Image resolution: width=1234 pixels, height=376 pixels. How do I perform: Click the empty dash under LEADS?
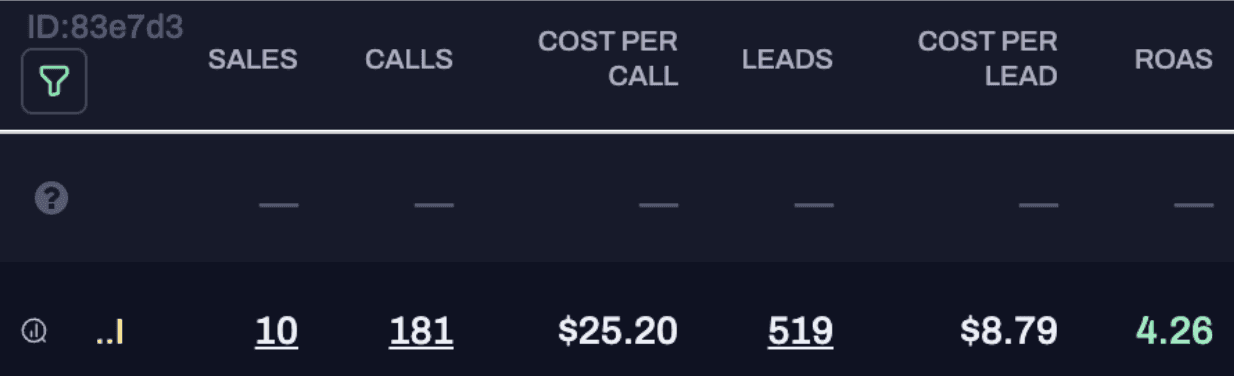(814, 205)
